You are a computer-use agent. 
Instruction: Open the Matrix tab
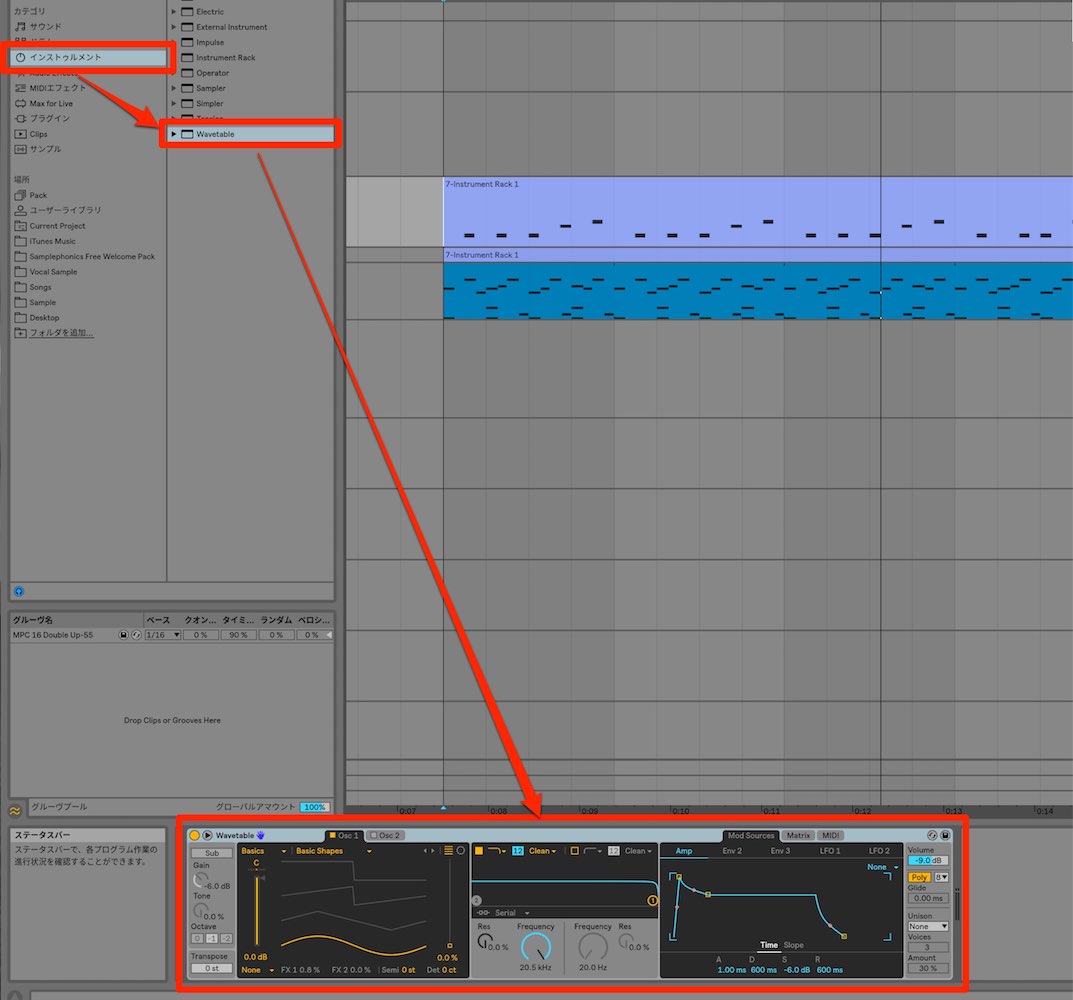click(x=798, y=835)
